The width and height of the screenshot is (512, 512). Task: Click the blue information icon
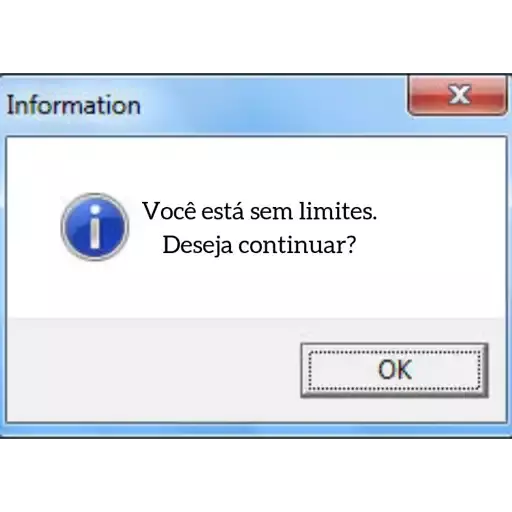(x=95, y=227)
